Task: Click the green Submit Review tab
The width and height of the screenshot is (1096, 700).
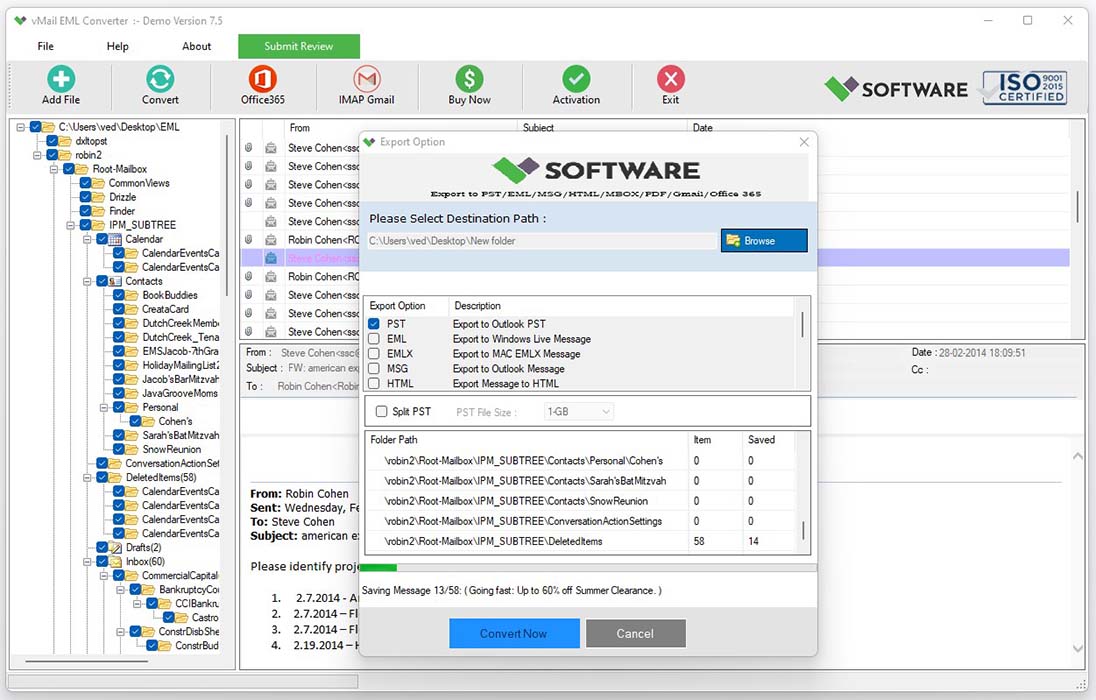Action: click(x=299, y=46)
